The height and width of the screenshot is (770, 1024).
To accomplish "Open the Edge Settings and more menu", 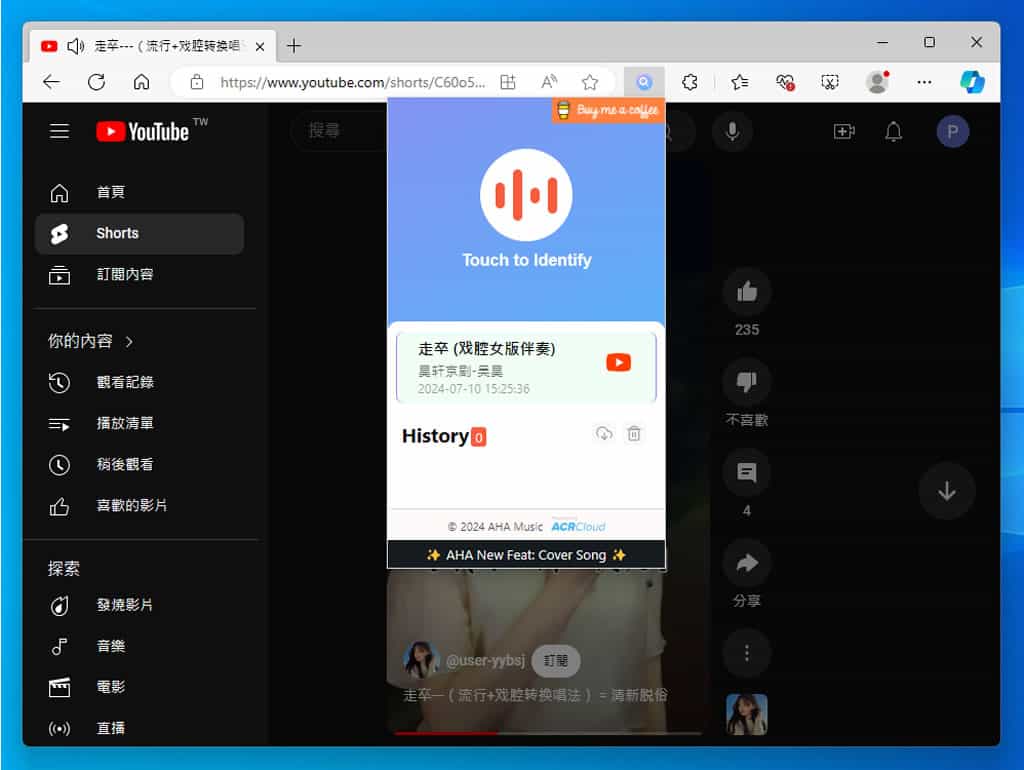I will click(x=924, y=82).
